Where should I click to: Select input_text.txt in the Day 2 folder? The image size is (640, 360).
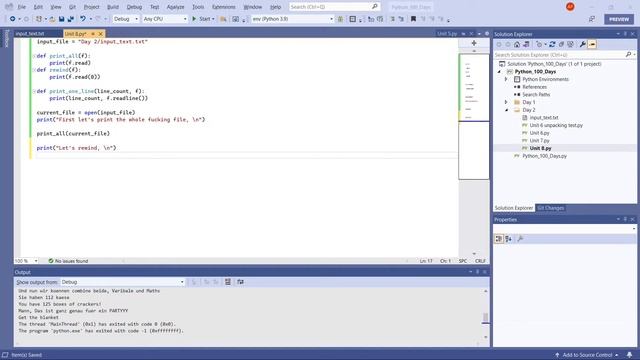point(544,118)
